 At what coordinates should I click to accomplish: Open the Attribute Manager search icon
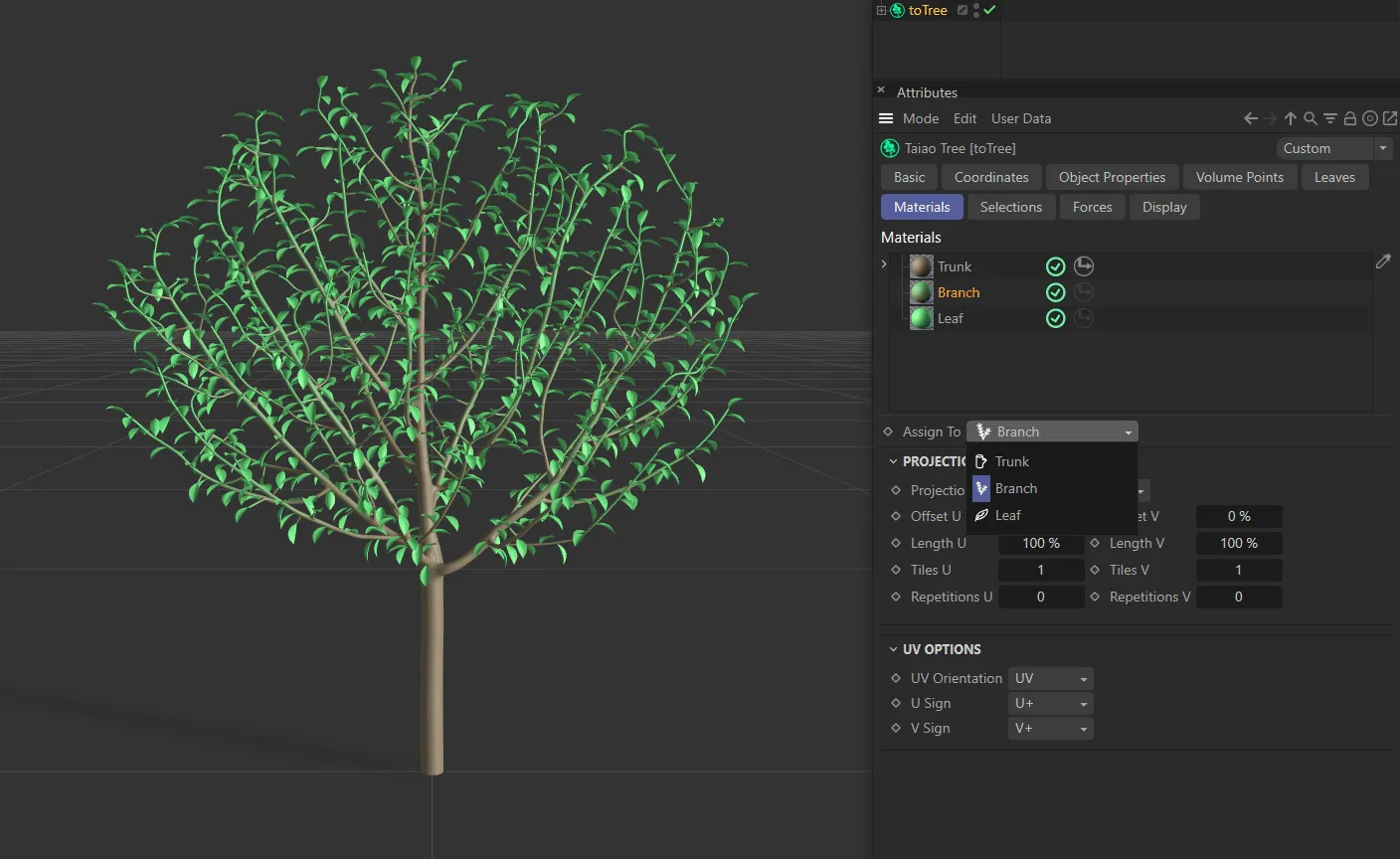click(x=1311, y=117)
